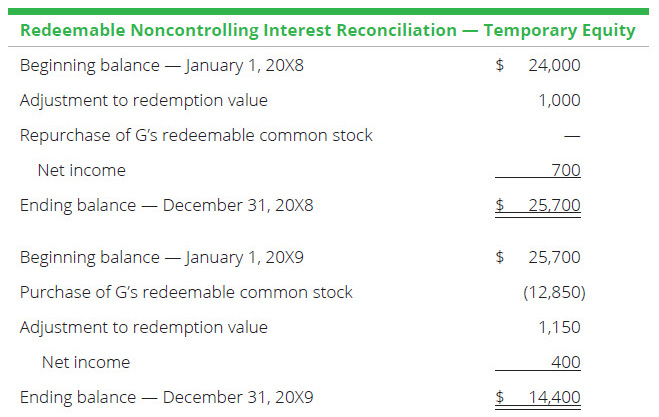Select the 400 net income amount
659x417 pixels.
click(565, 362)
